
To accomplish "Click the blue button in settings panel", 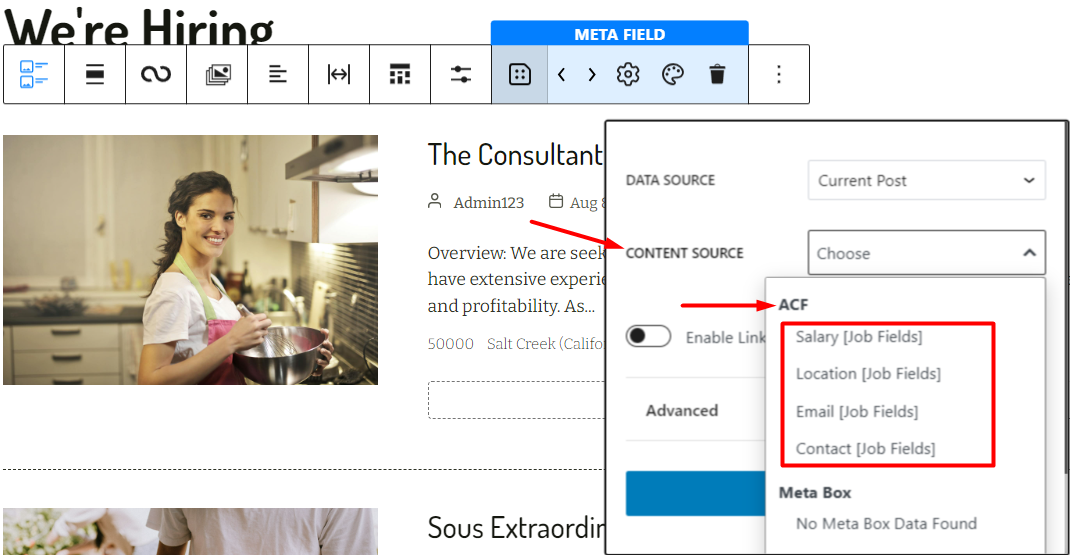I will coord(695,493).
